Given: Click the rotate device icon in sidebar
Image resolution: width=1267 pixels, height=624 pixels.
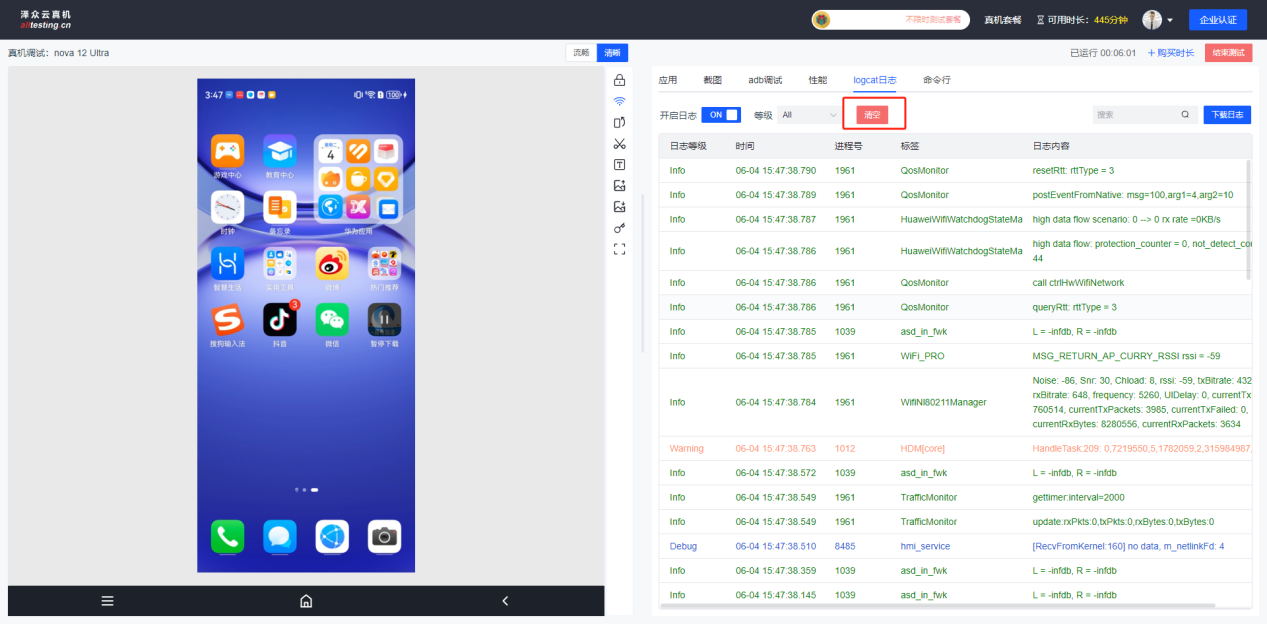Looking at the screenshot, I should pyautogui.click(x=619, y=122).
